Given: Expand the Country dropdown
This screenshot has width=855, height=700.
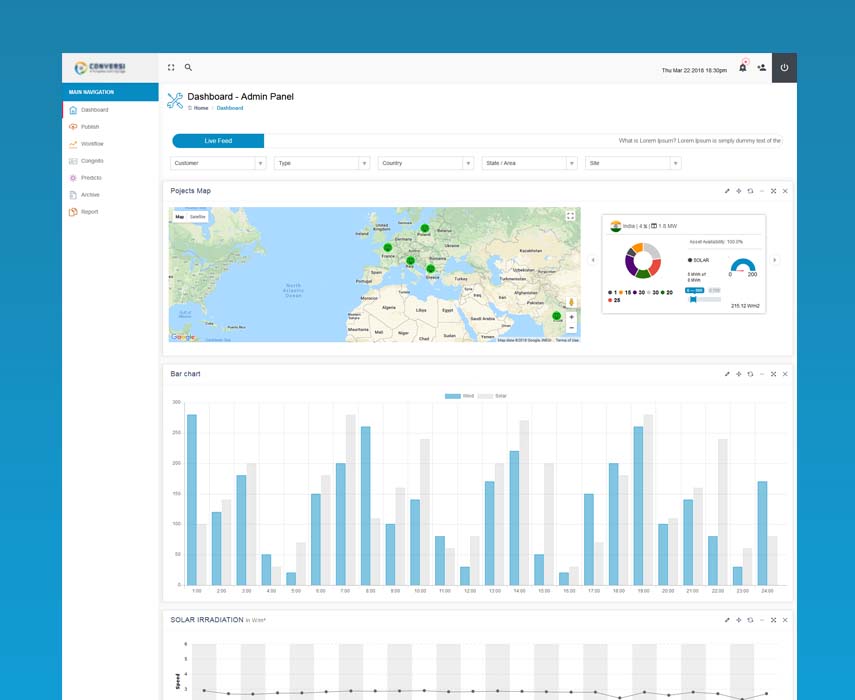Looking at the screenshot, I should (426, 163).
